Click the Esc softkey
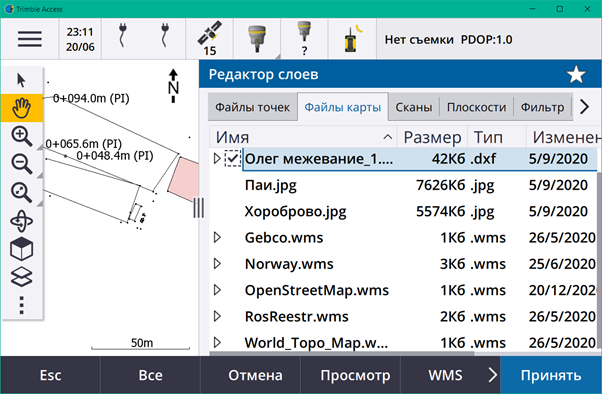 pos(50,375)
